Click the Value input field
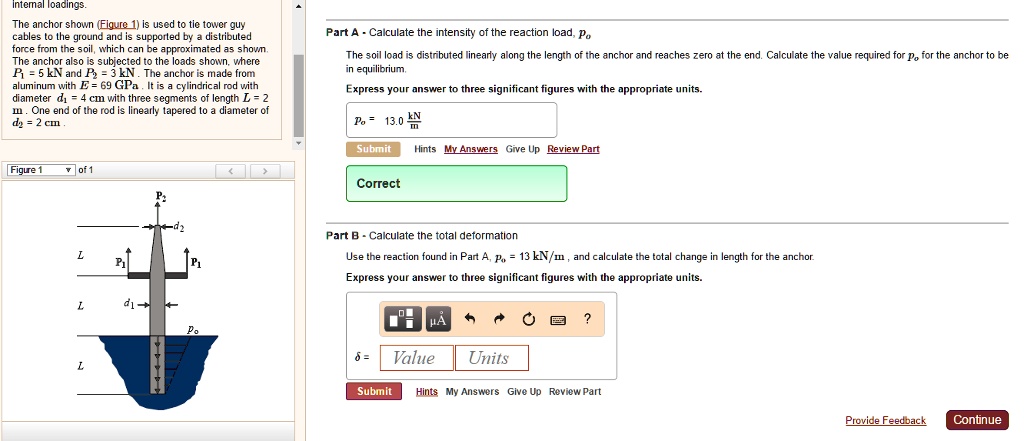Image resolution: width=1024 pixels, height=441 pixels. [414, 358]
